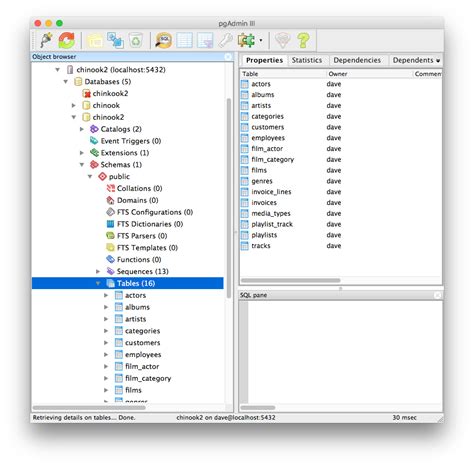Viewport: 474px width, 466px height.
Task: Click the plugins puzzle piece icon
Action: point(246,40)
